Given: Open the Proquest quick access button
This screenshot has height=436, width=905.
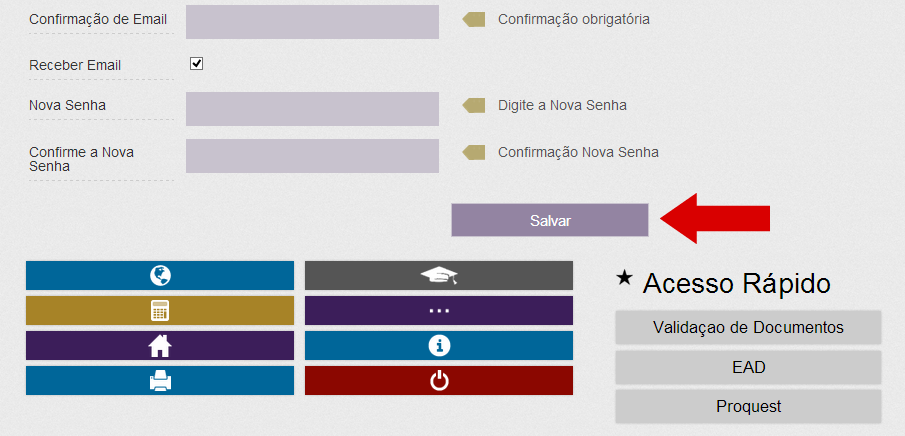Looking at the screenshot, I should coord(748,407).
